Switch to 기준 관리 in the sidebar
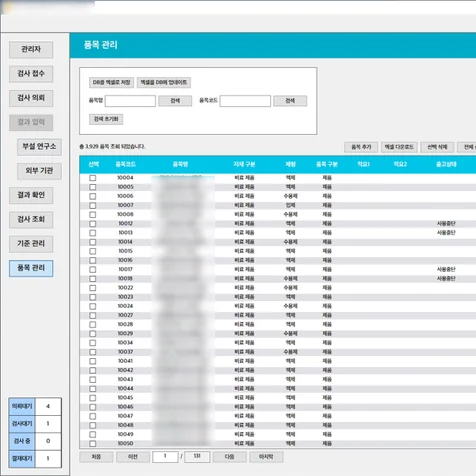Image resolution: width=476 pixels, height=476 pixels. (x=31, y=244)
